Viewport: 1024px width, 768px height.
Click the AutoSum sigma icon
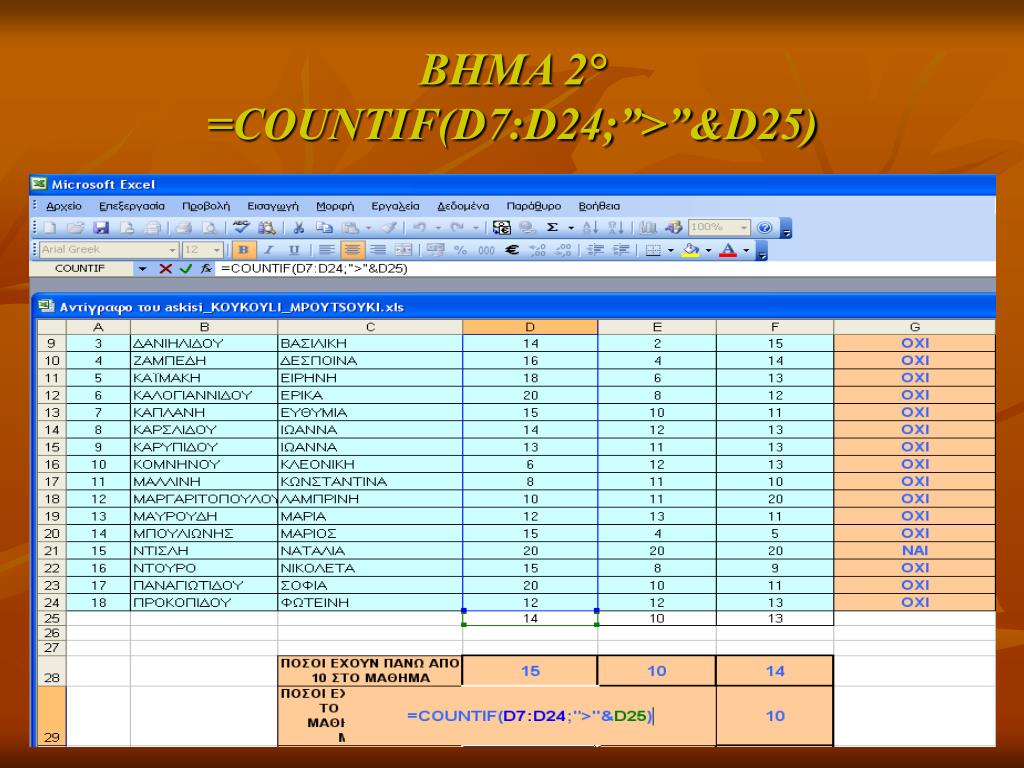pos(552,227)
